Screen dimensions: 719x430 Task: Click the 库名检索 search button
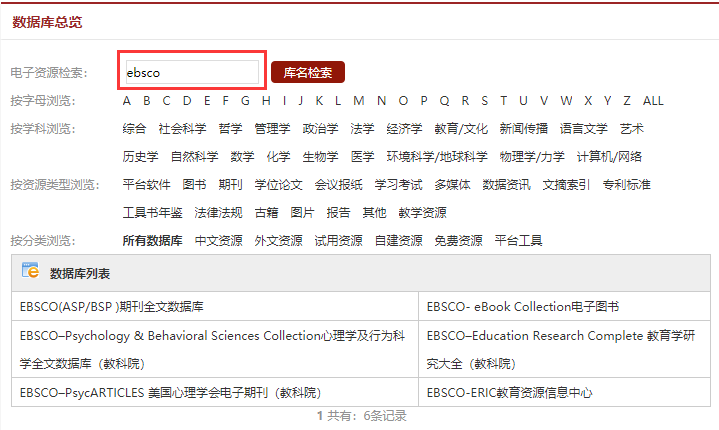308,72
